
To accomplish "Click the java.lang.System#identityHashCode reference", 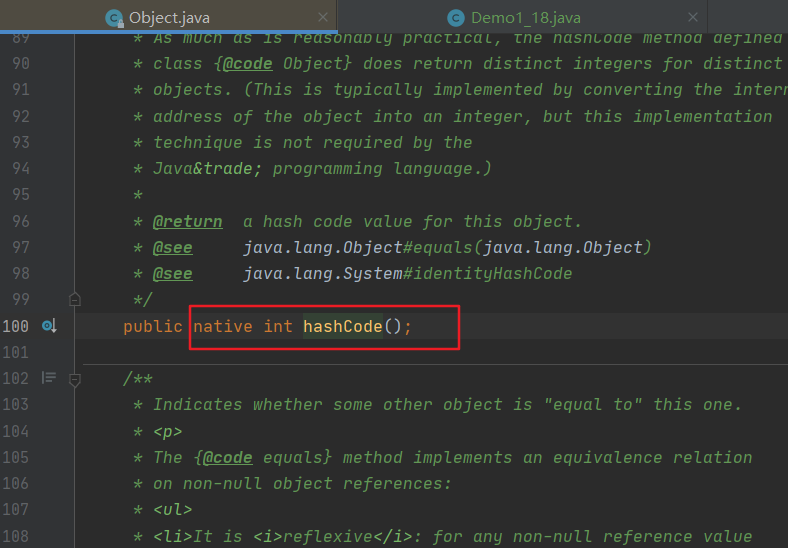I will (x=407, y=273).
